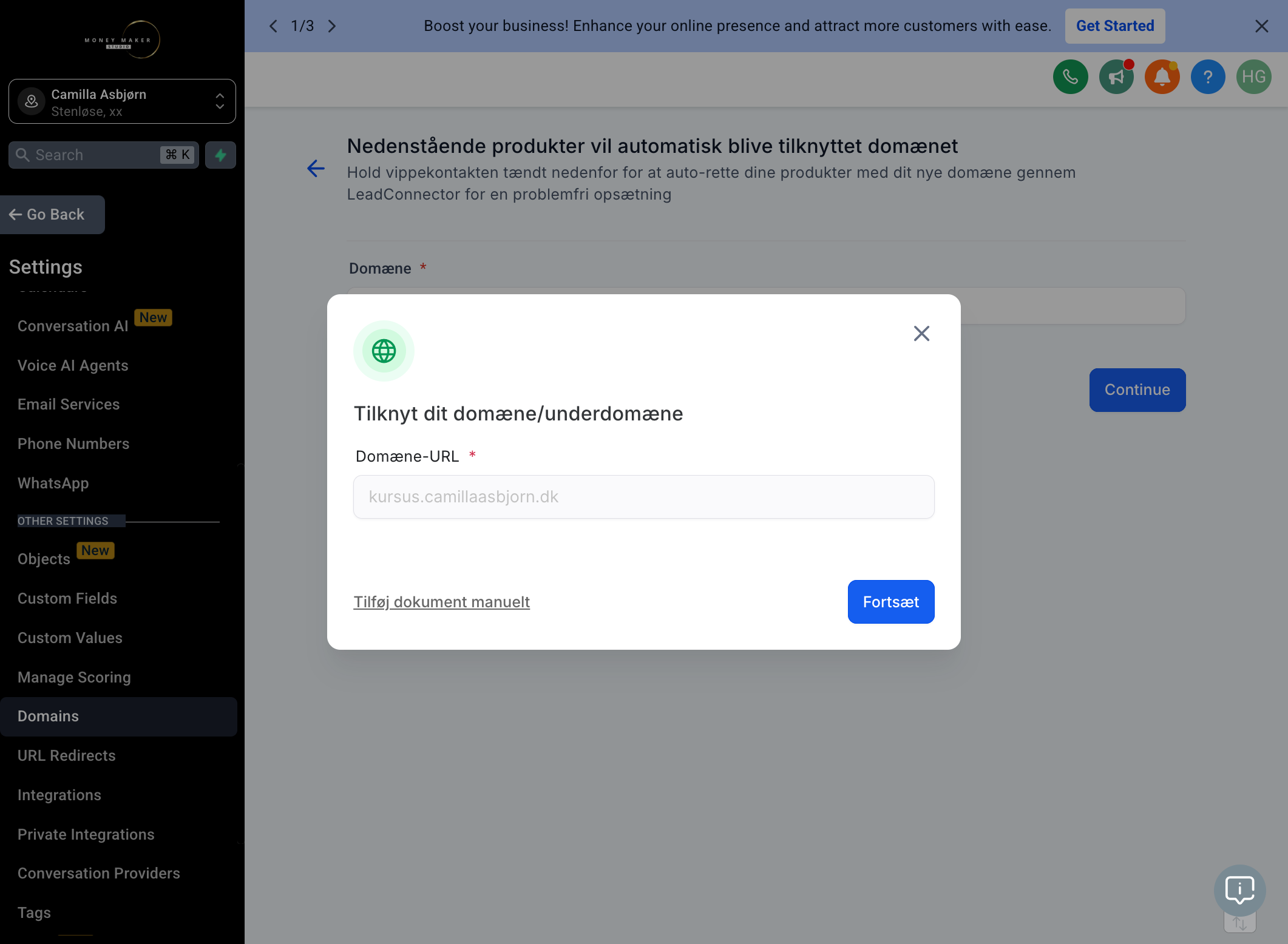Click the Continue button behind modal
This screenshot has height=944, width=1288.
point(1137,390)
